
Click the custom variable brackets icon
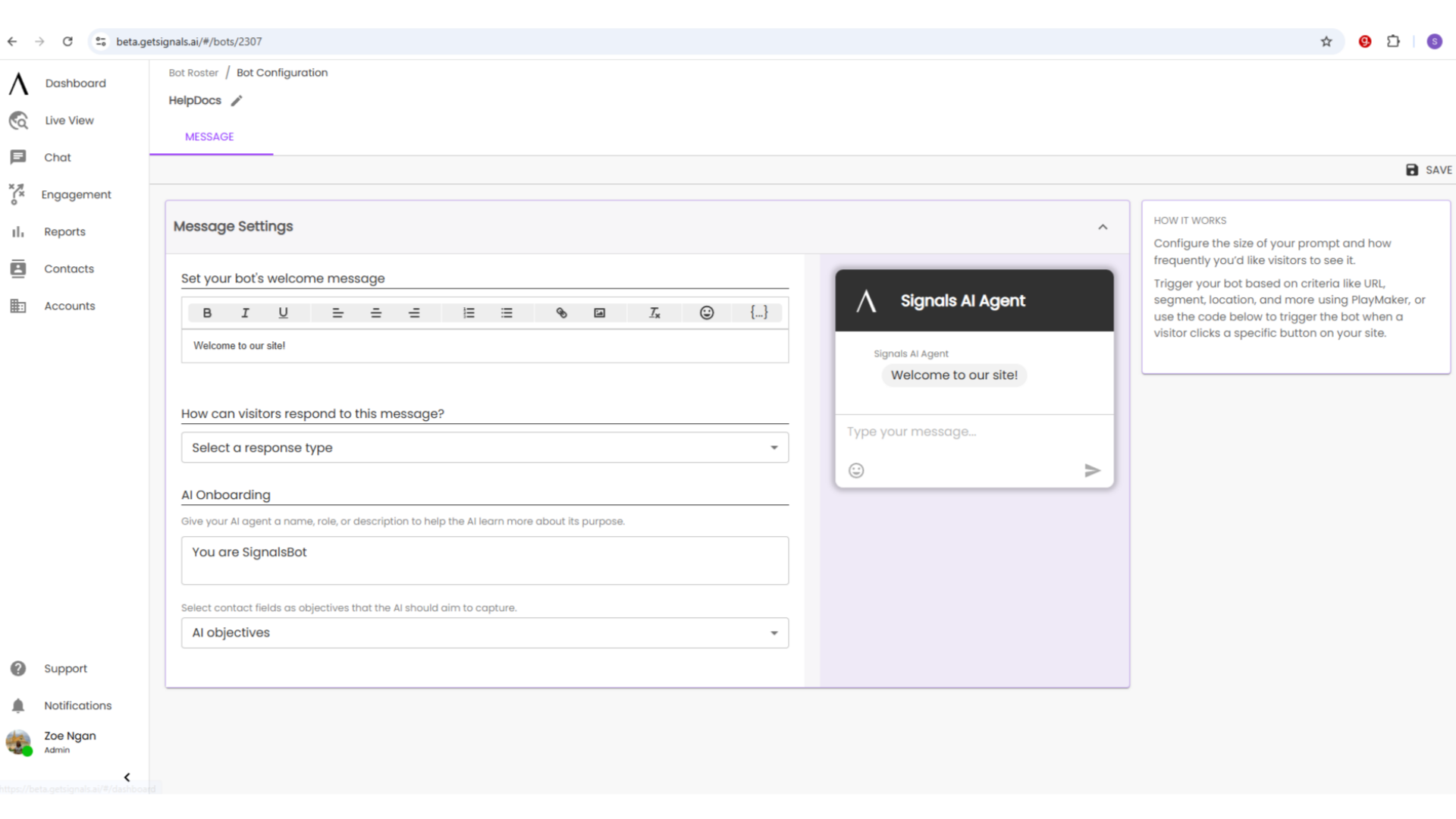click(760, 312)
